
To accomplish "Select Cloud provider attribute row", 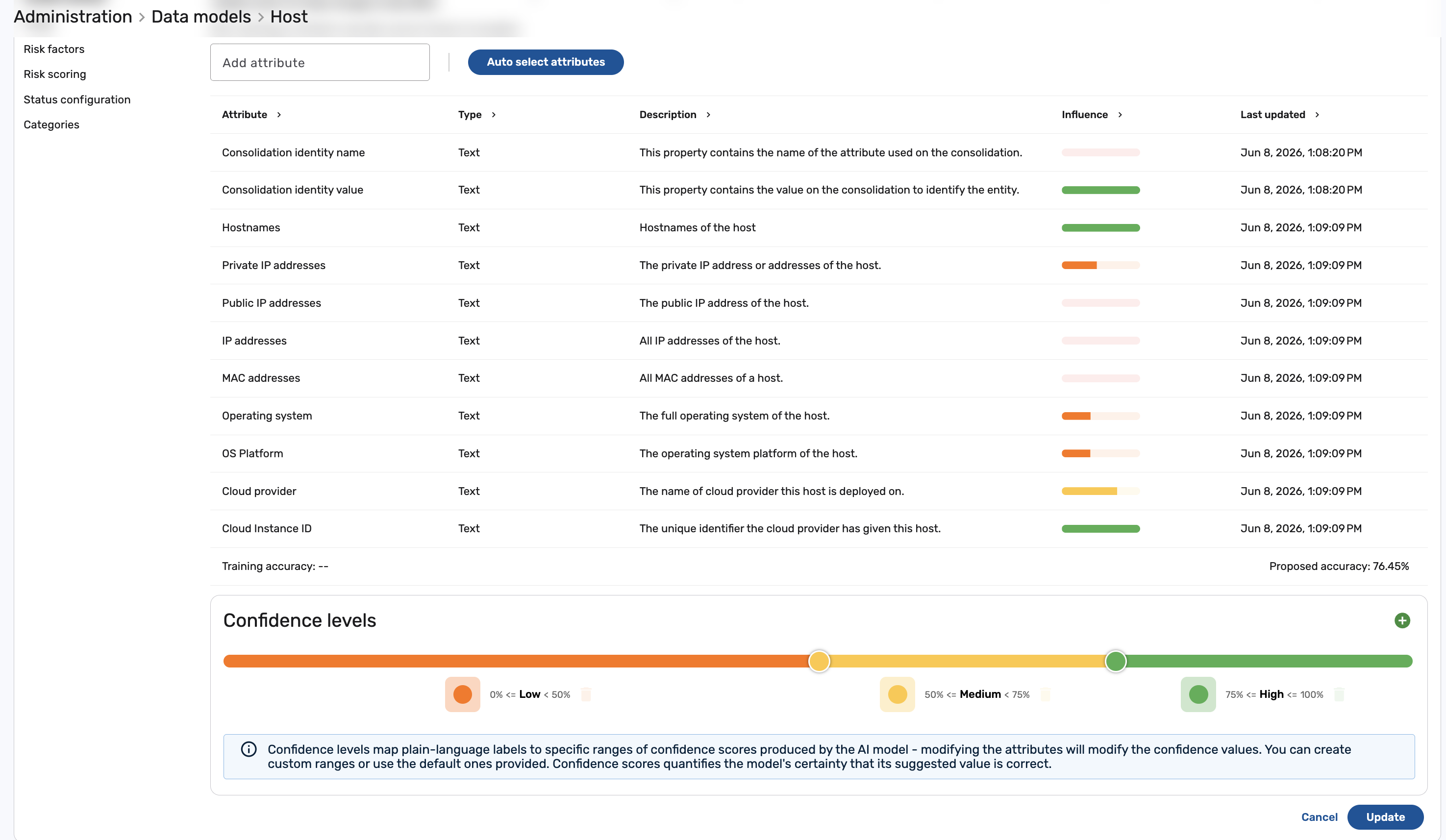I will point(818,491).
